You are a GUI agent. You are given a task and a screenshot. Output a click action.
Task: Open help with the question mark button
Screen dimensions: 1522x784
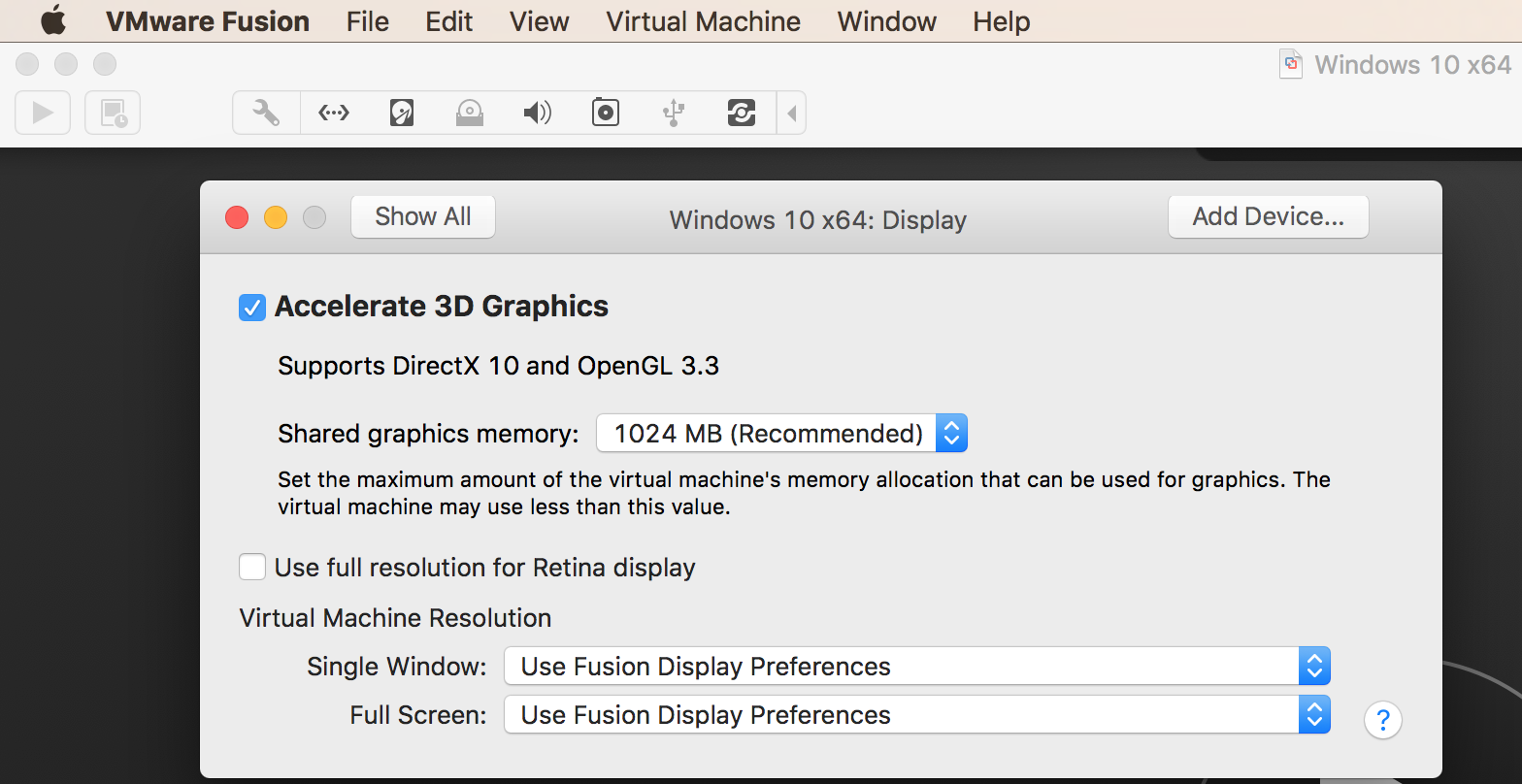[1383, 720]
